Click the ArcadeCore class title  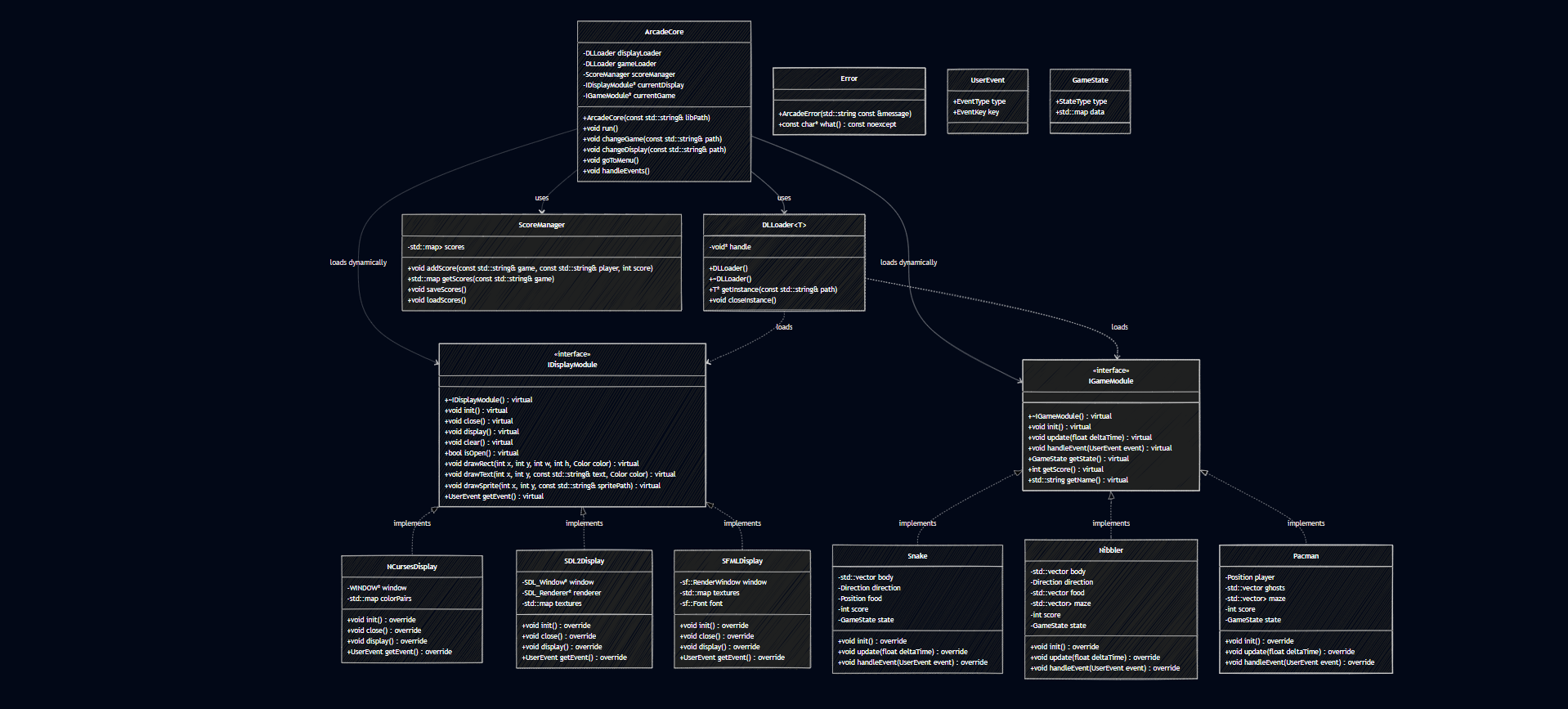click(x=664, y=32)
